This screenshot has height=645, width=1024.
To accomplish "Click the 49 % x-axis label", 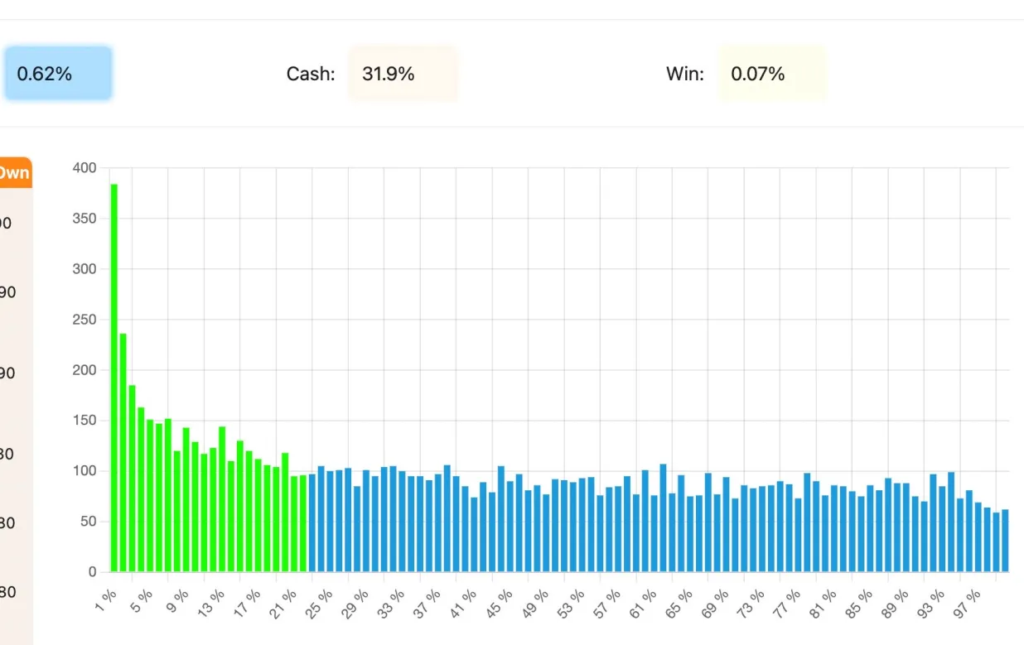I will coord(536,600).
